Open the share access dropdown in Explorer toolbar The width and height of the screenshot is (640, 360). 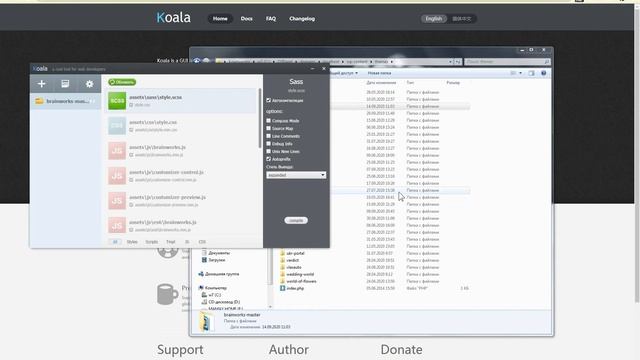(344, 73)
